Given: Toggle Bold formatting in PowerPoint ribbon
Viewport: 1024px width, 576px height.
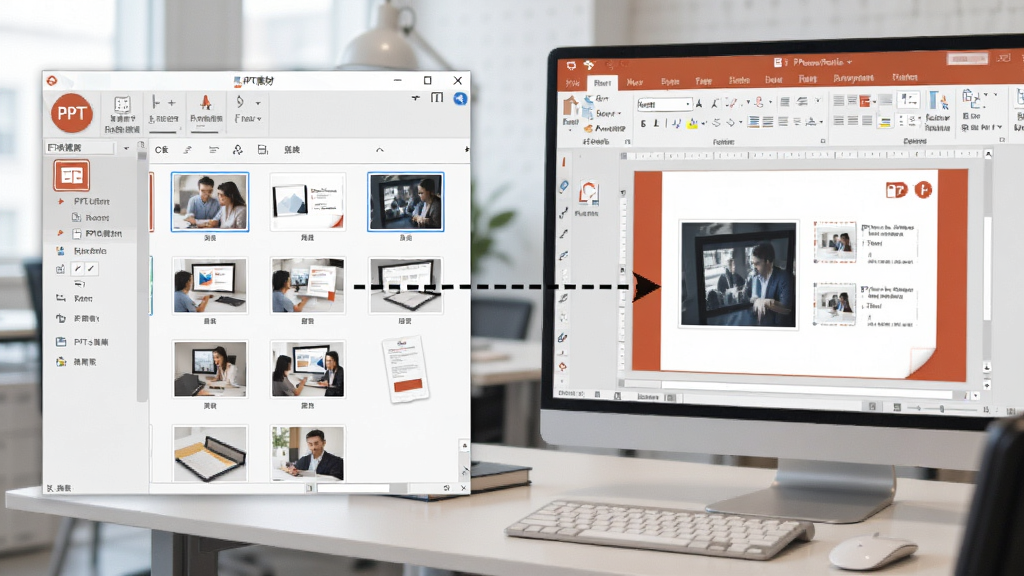Looking at the screenshot, I should 643,123.
